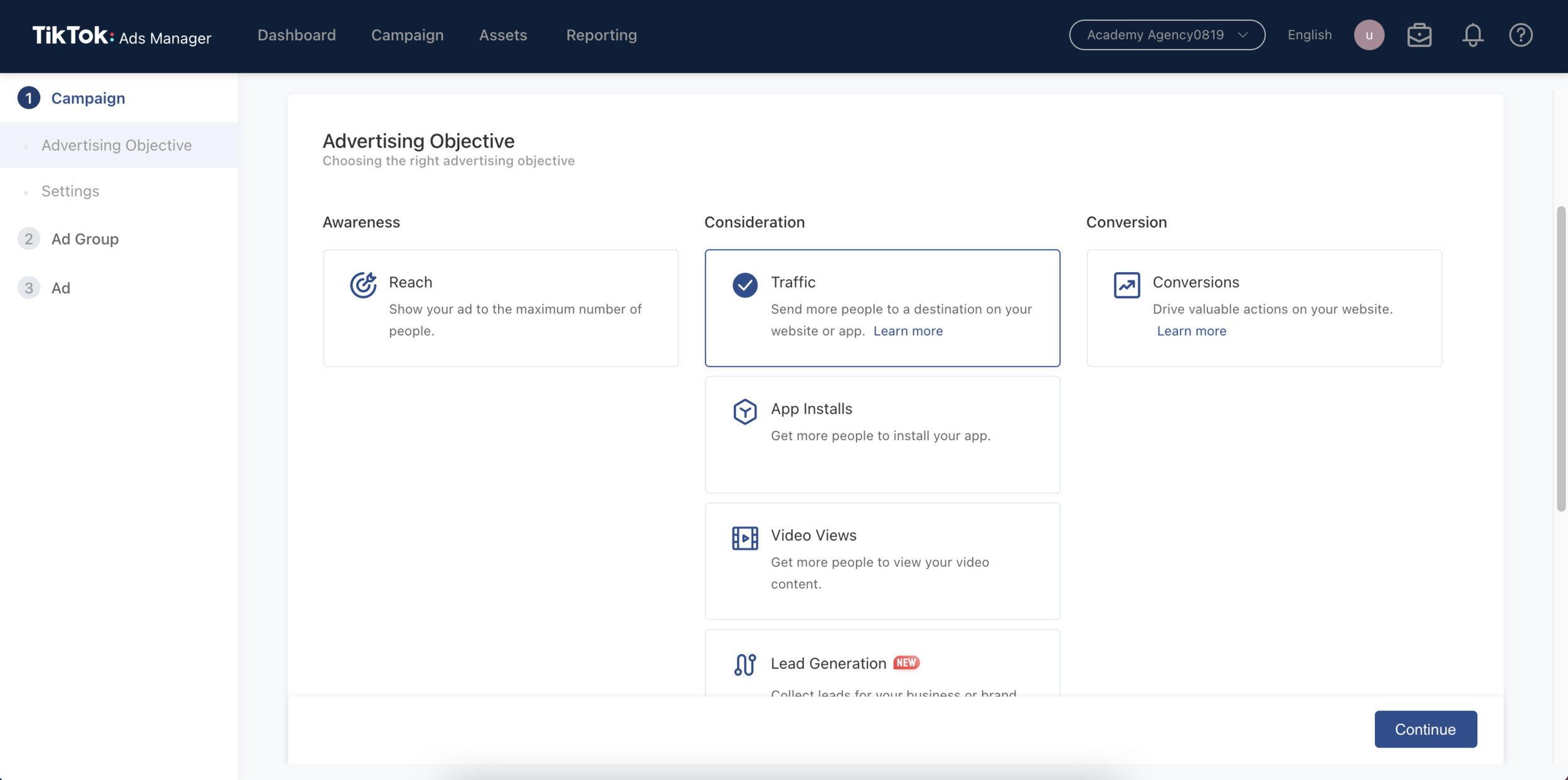This screenshot has height=780, width=1568.
Task: Expand the Academy Agency0819 account dropdown
Action: 1166,35
